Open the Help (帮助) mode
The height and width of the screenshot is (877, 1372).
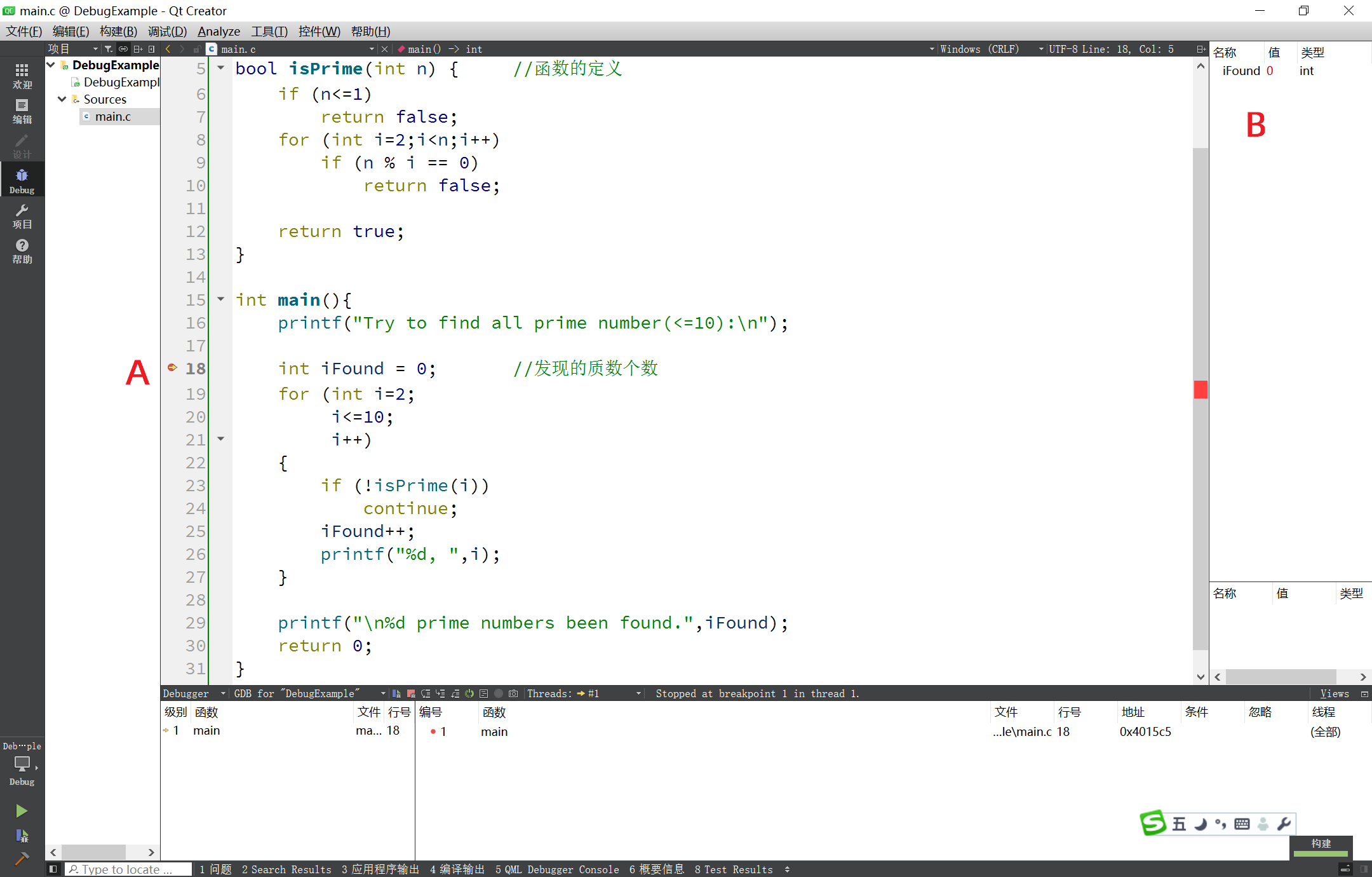tap(22, 250)
